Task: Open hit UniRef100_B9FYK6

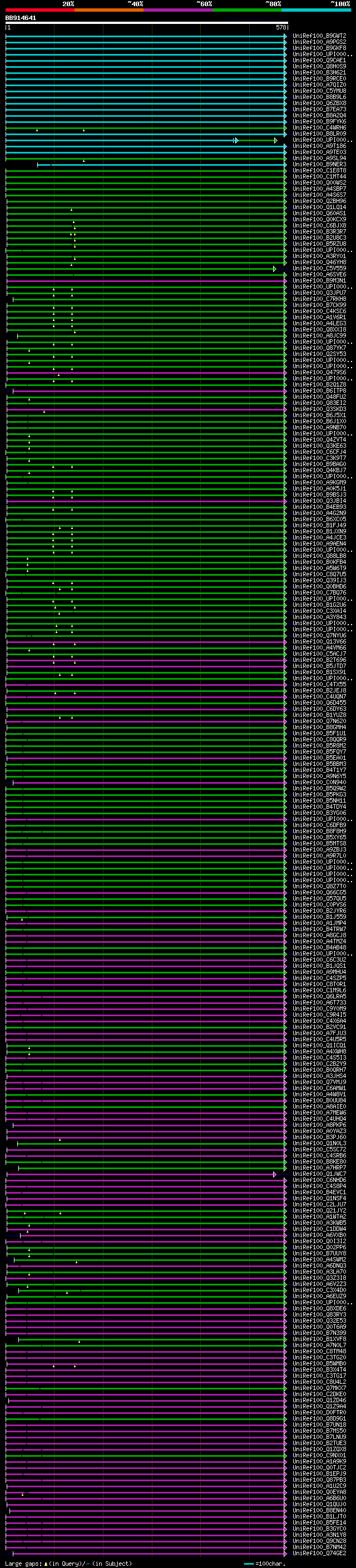Action: [319, 122]
